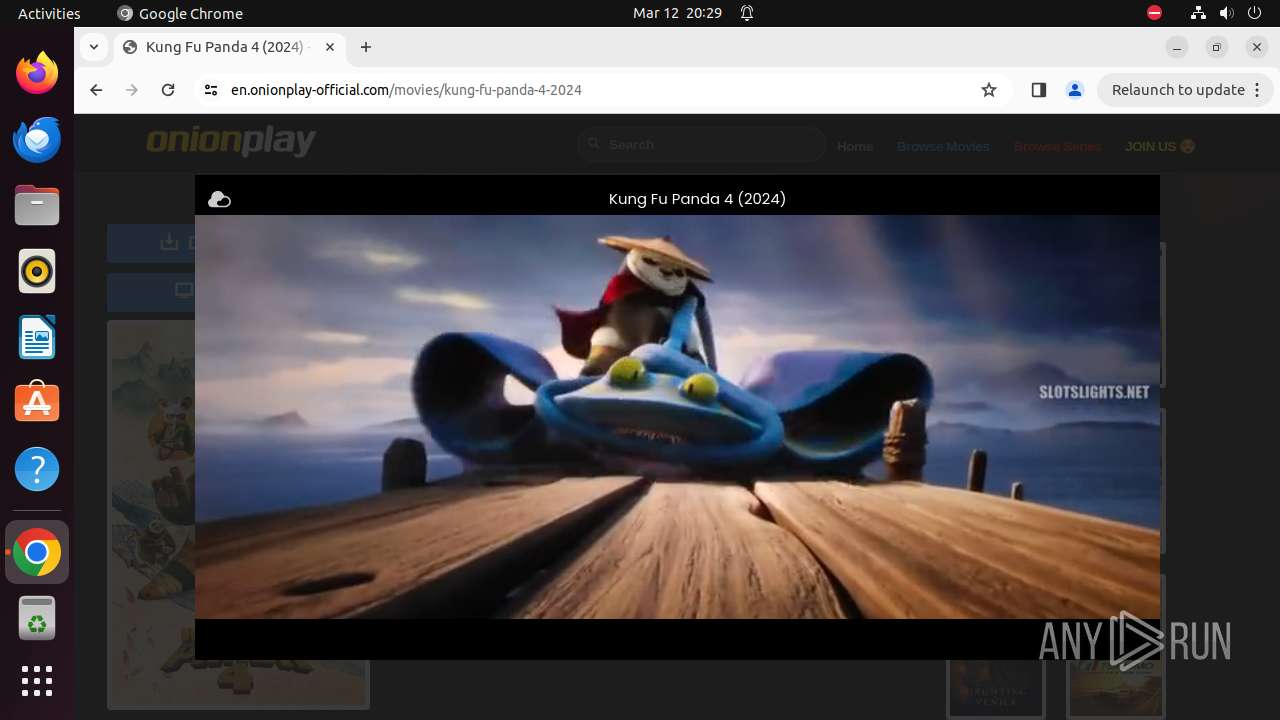
Task: Launch LibreOffice Writer from the dock
Action: click(37, 337)
